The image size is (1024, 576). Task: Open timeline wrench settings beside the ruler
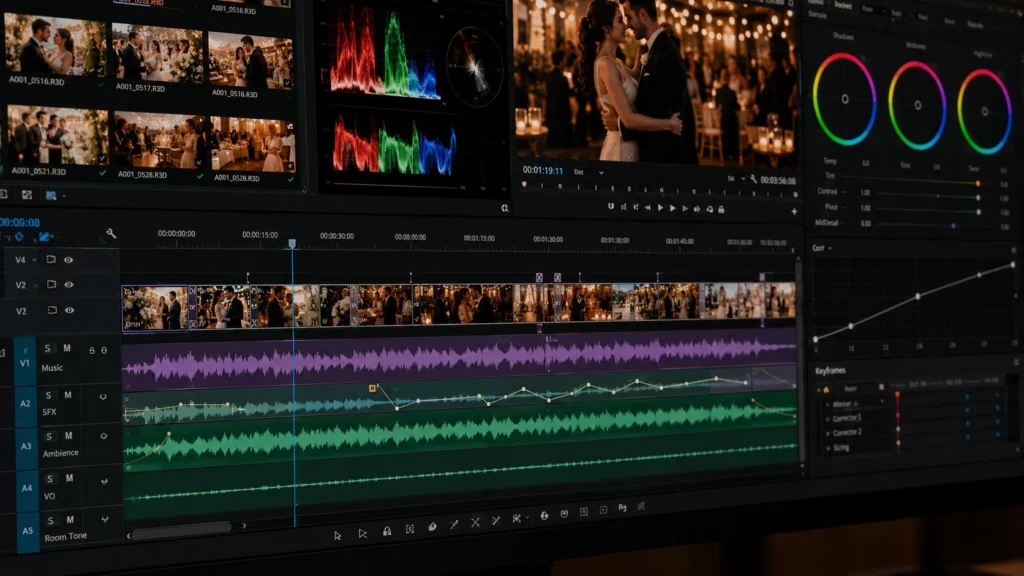pyautogui.click(x=111, y=233)
